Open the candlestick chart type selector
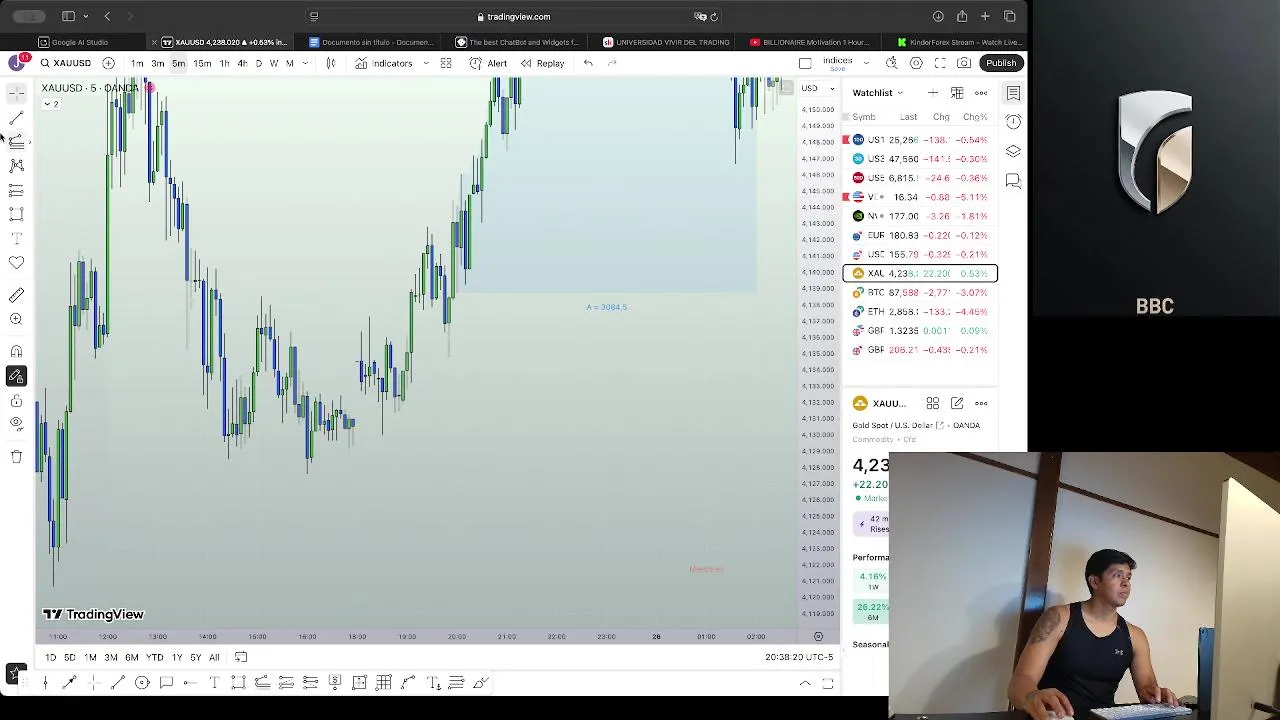Viewport: 1280px width, 720px height. (x=331, y=63)
